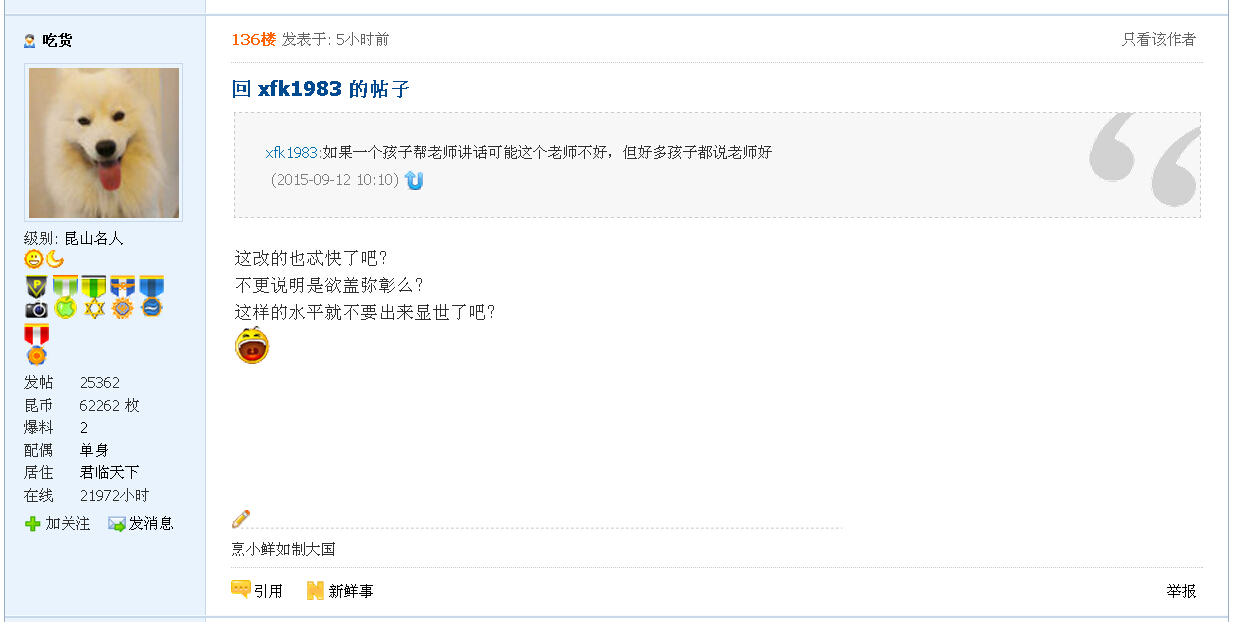The height and width of the screenshot is (622, 1238).
Task: Click the sun level icon
Action: click(34, 260)
